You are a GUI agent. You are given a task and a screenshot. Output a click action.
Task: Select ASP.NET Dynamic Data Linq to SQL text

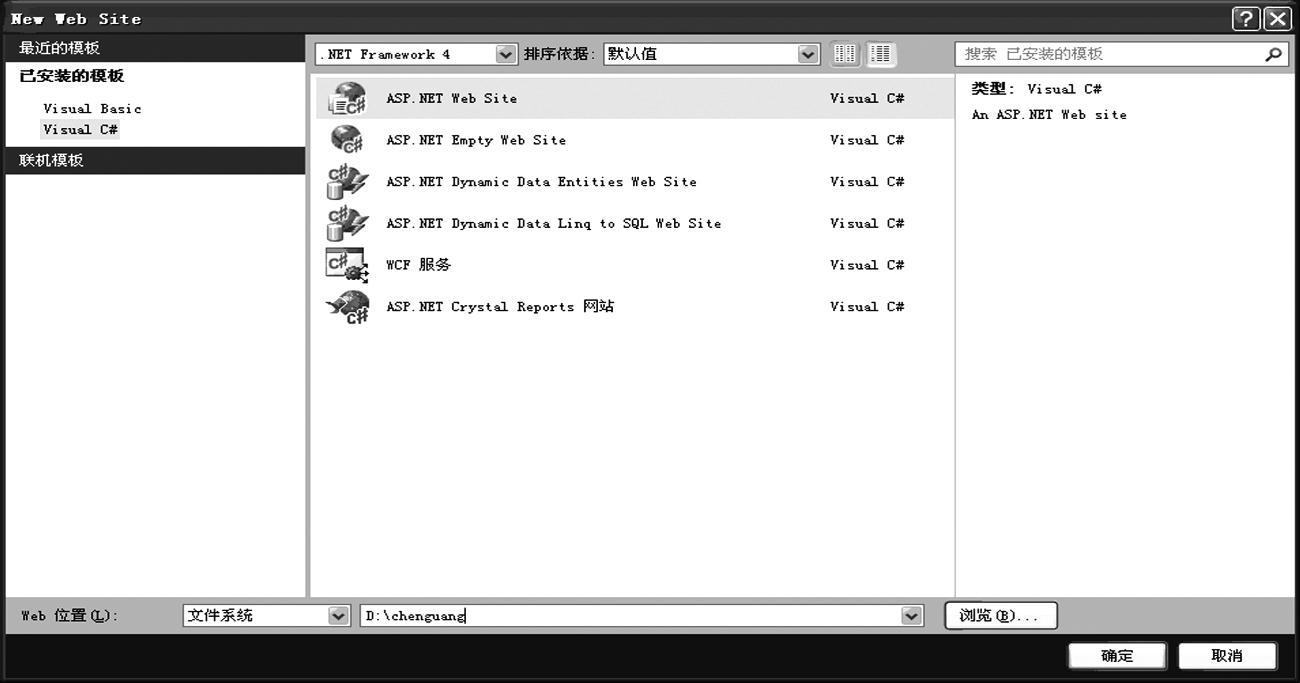coord(553,223)
